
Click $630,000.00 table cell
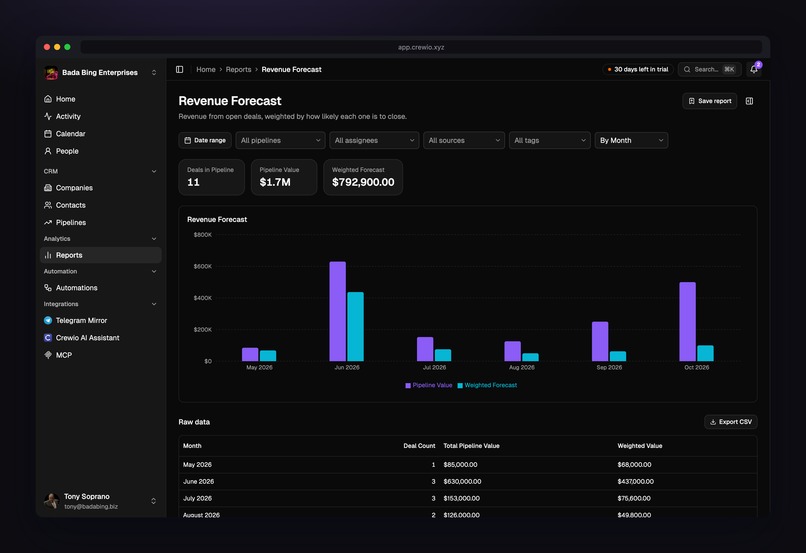pos(462,482)
